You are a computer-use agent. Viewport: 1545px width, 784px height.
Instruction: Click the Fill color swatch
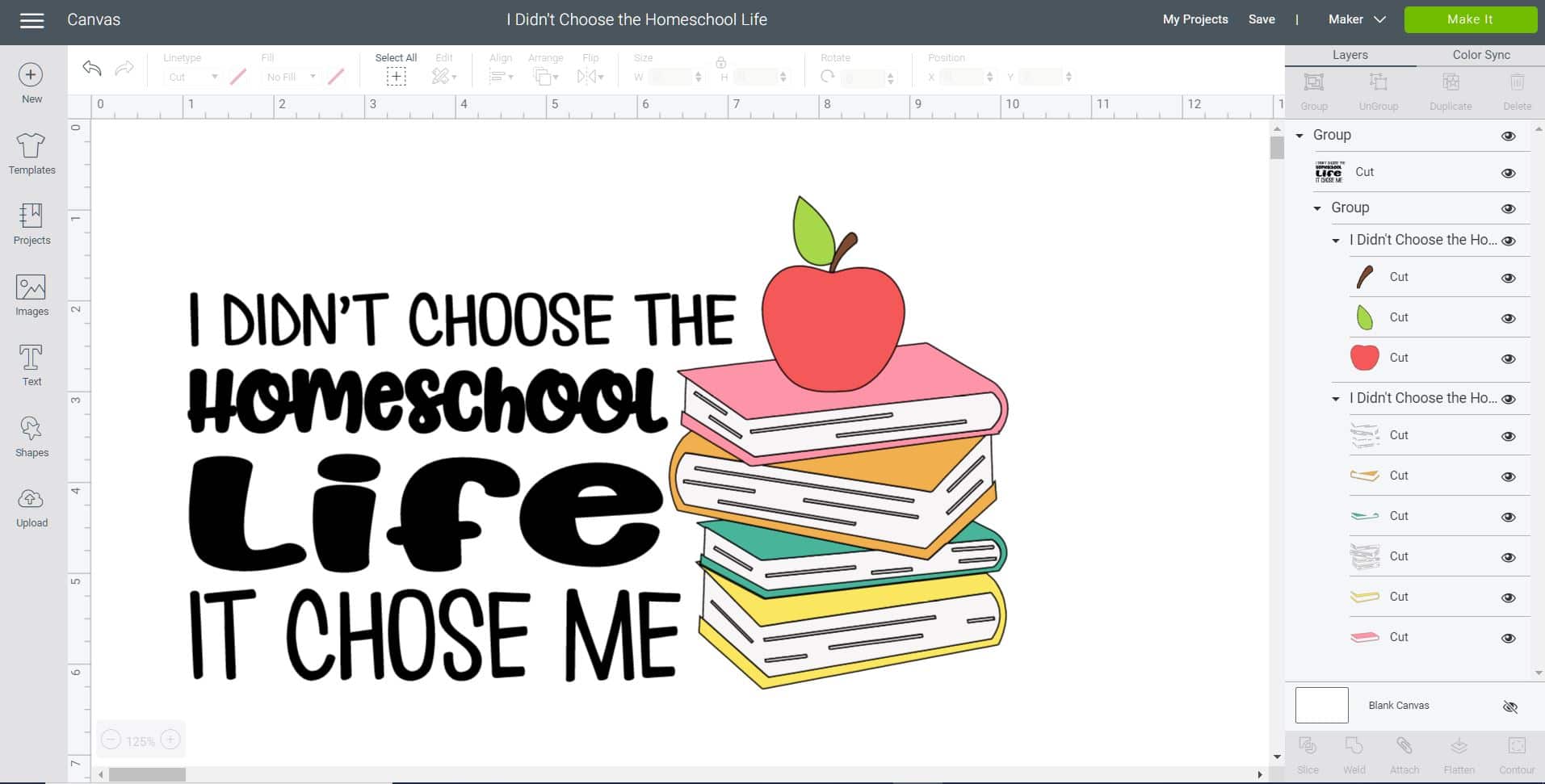pos(336,77)
